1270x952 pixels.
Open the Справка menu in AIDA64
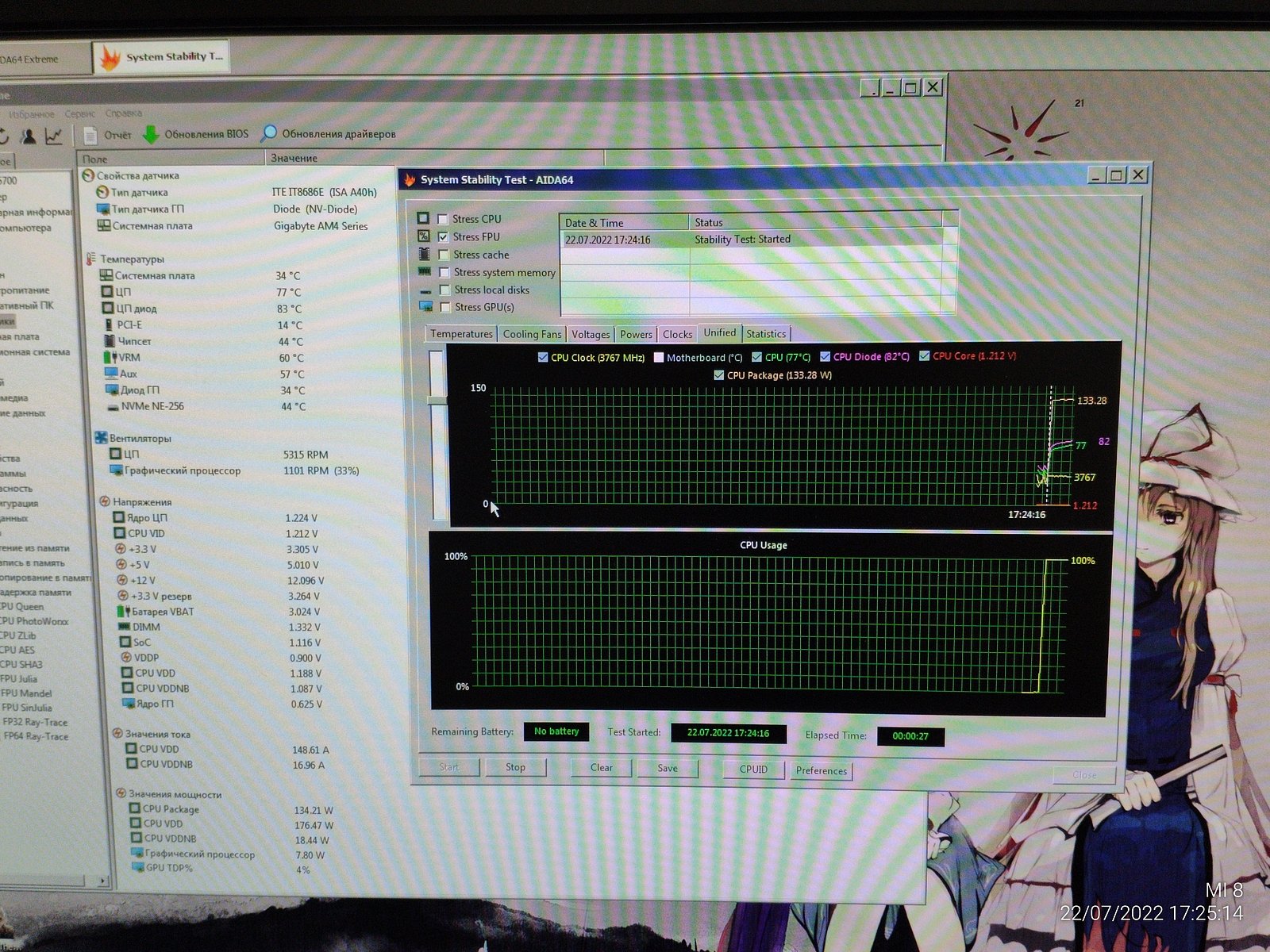click(x=123, y=113)
